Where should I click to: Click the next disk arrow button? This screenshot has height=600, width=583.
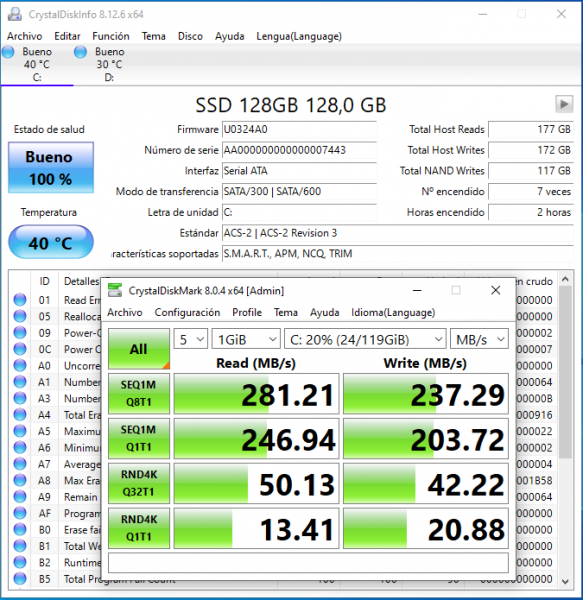564,104
